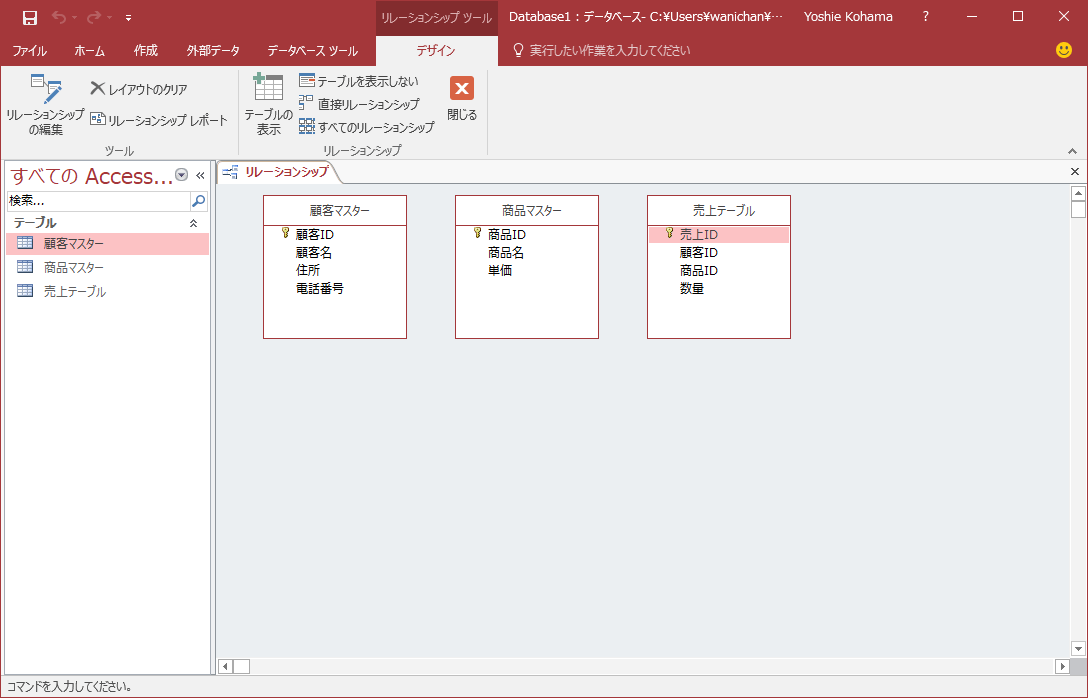
Task: Click the 商品マスター table title bar
Action: pos(527,211)
